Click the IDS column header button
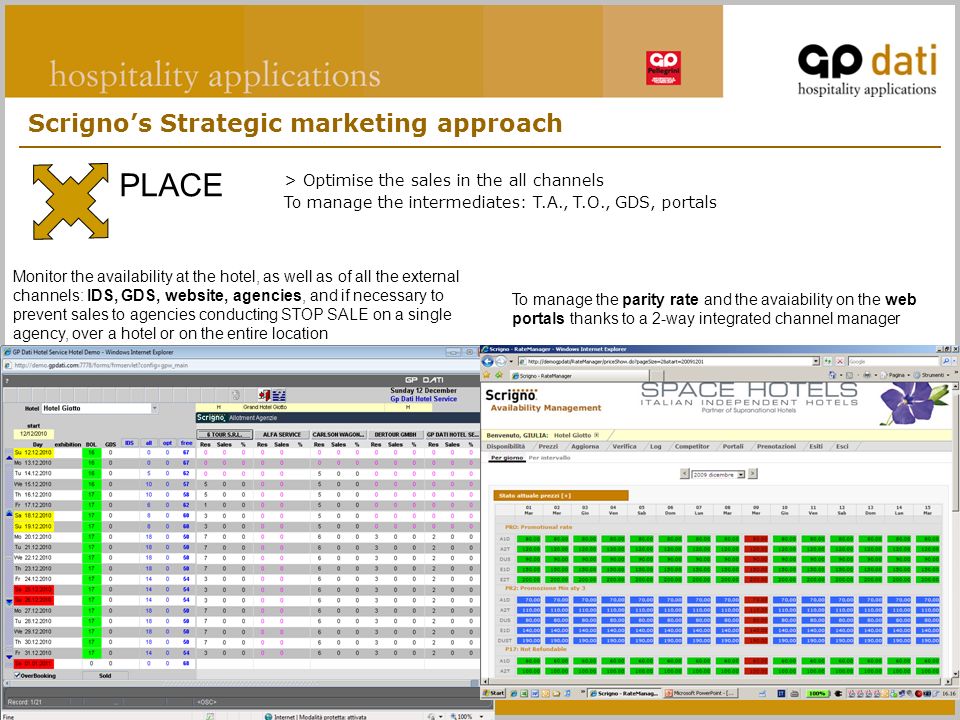 point(129,443)
